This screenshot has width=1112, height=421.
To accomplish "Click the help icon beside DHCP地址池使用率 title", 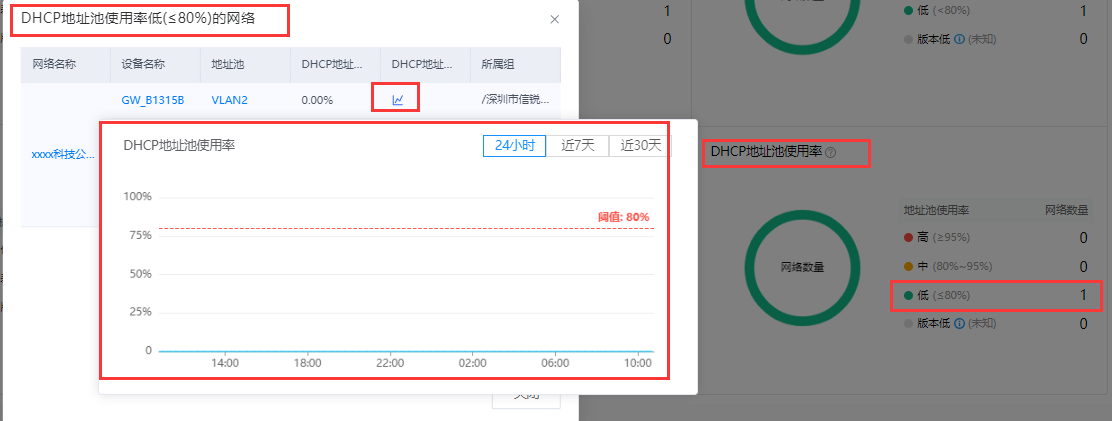I will pos(830,152).
